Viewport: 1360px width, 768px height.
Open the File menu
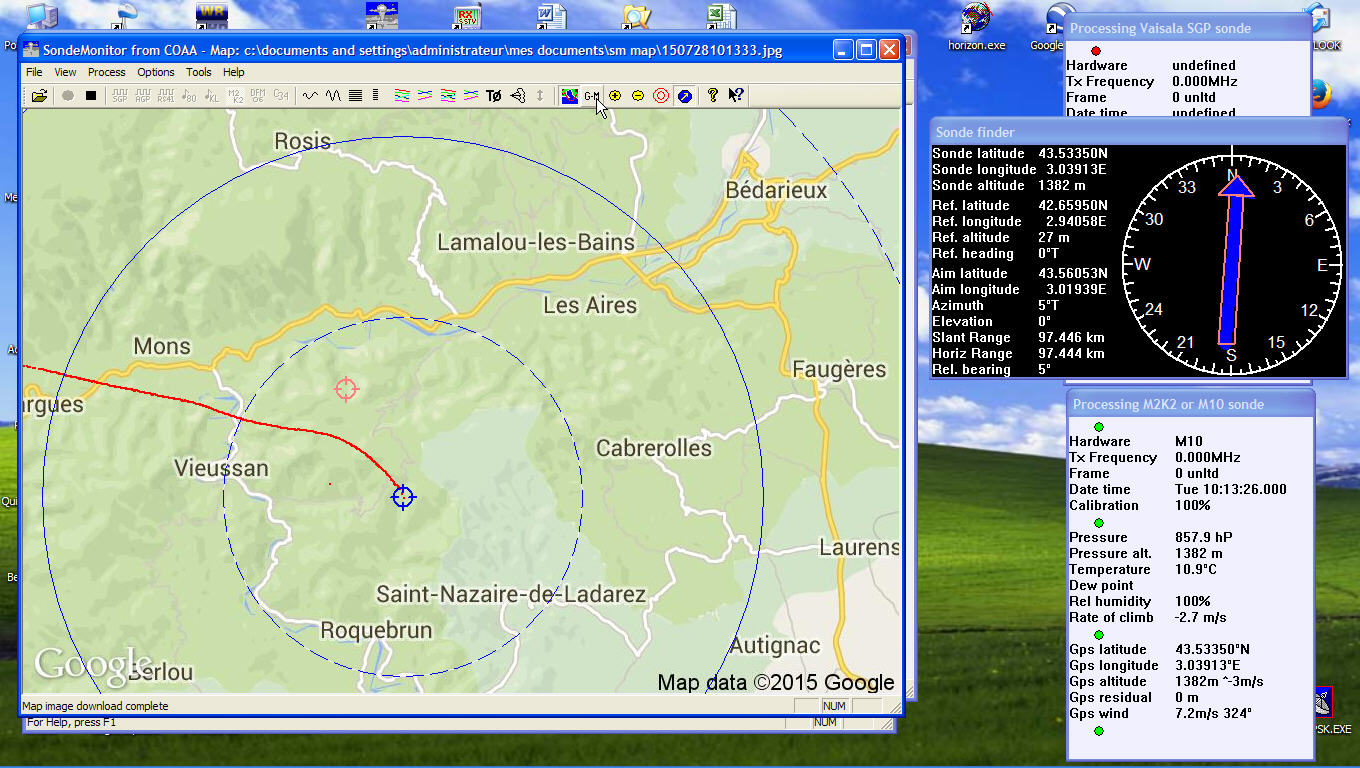34,72
